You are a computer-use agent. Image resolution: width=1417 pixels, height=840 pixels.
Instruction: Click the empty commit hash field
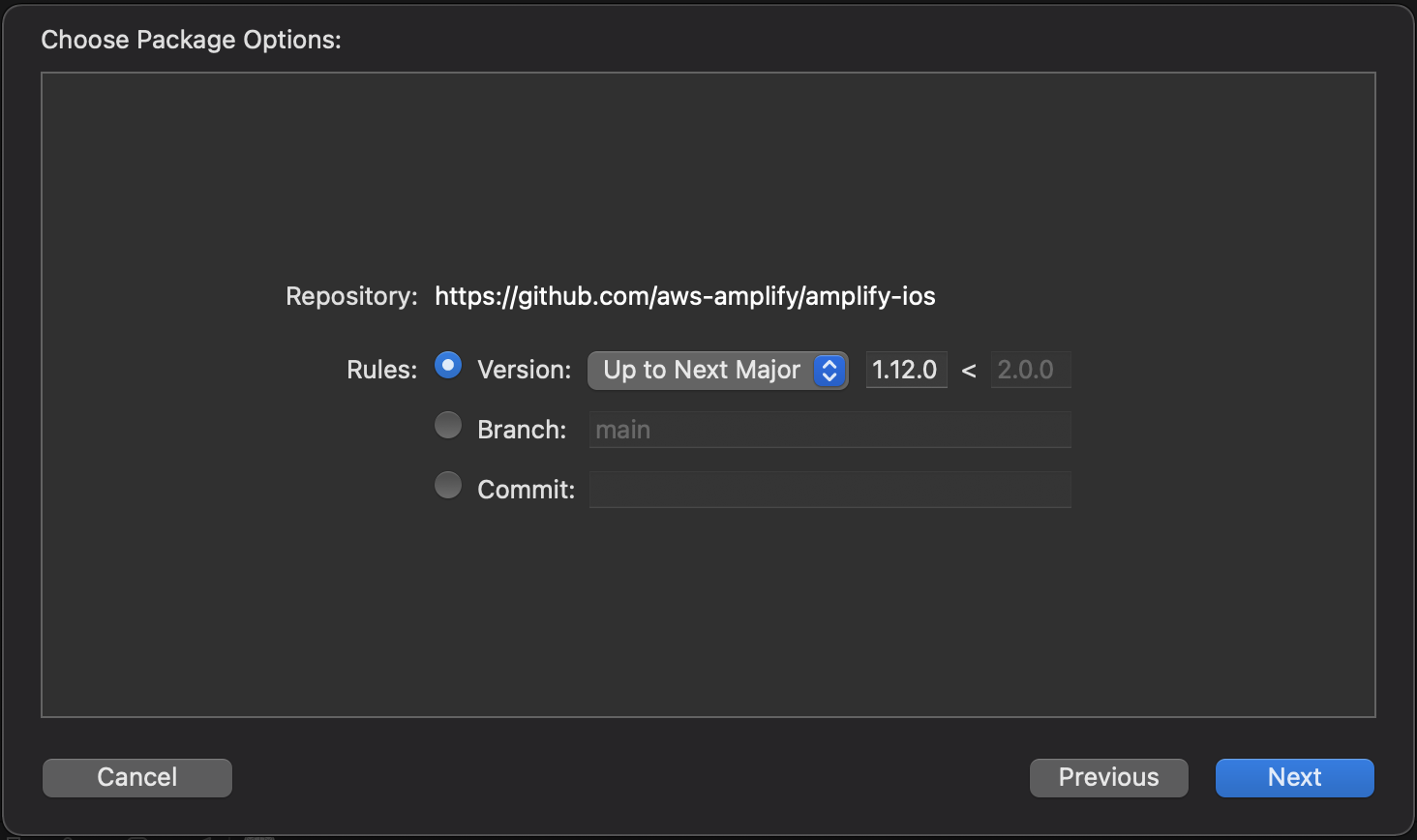pos(829,490)
